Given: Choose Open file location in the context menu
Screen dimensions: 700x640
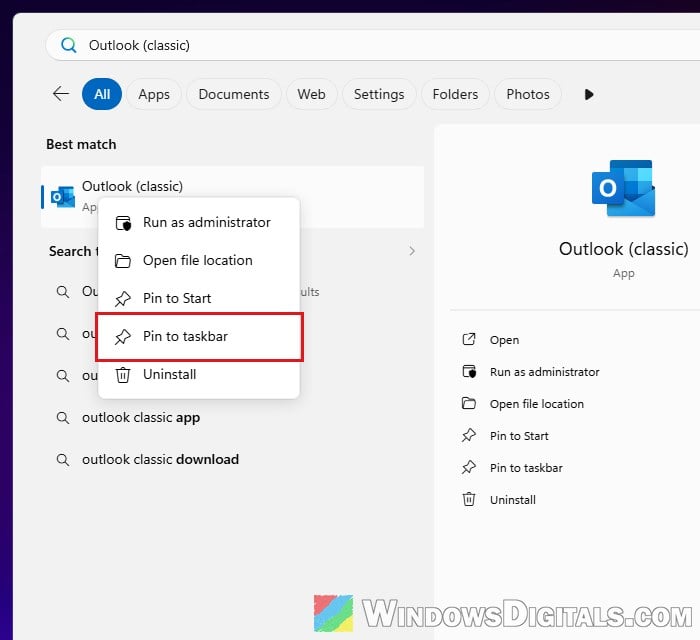Looking at the screenshot, I should coord(199,260).
